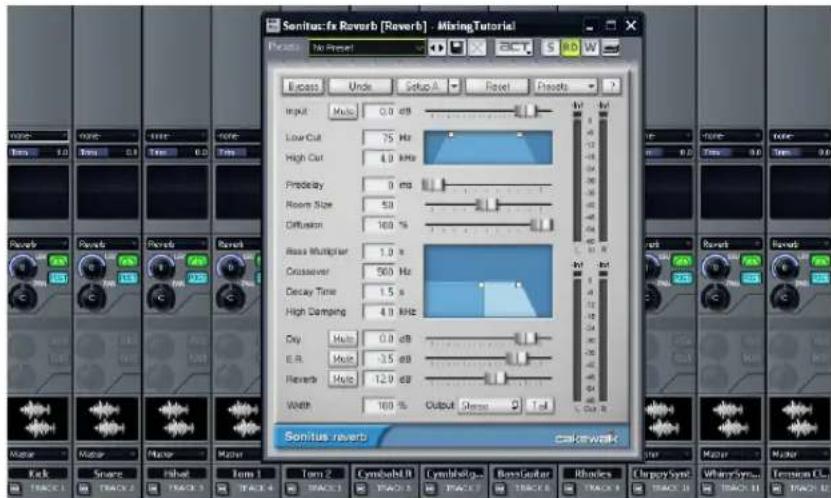This screenshot has width=831, height=498.
Task: Click the track icon beside TRACK 1 label
Action: point(15,488)
